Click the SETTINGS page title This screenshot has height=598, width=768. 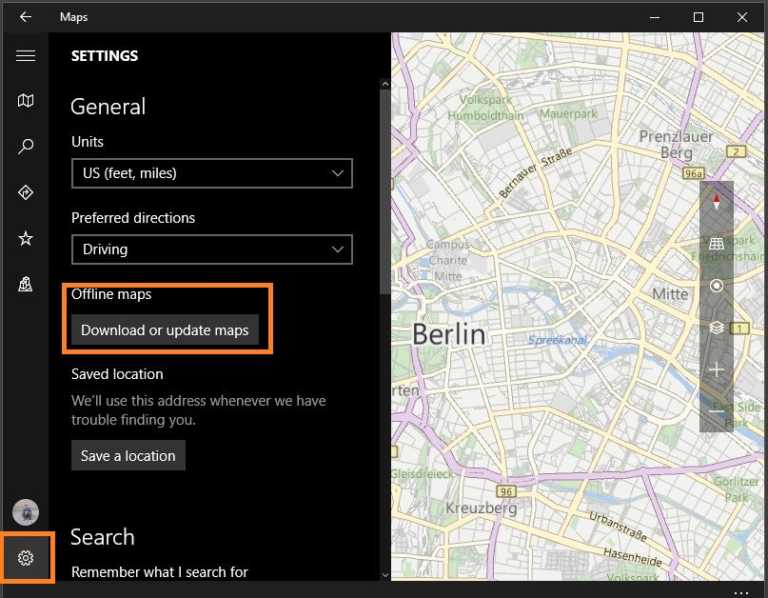pos(105,56)
